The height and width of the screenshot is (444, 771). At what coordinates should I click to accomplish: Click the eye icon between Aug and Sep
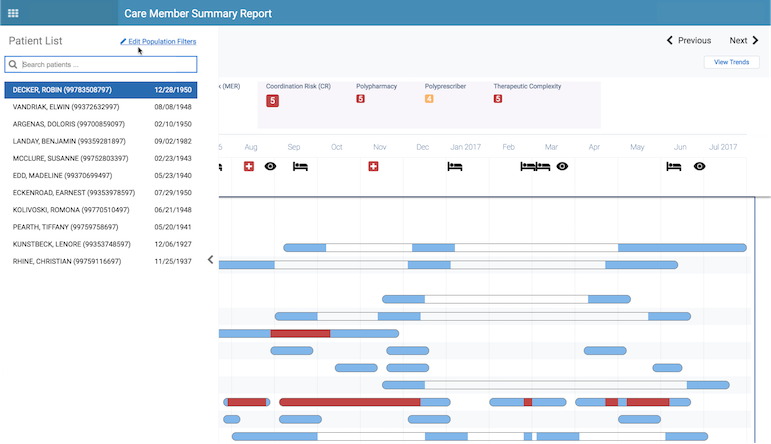tap(270, 166)
